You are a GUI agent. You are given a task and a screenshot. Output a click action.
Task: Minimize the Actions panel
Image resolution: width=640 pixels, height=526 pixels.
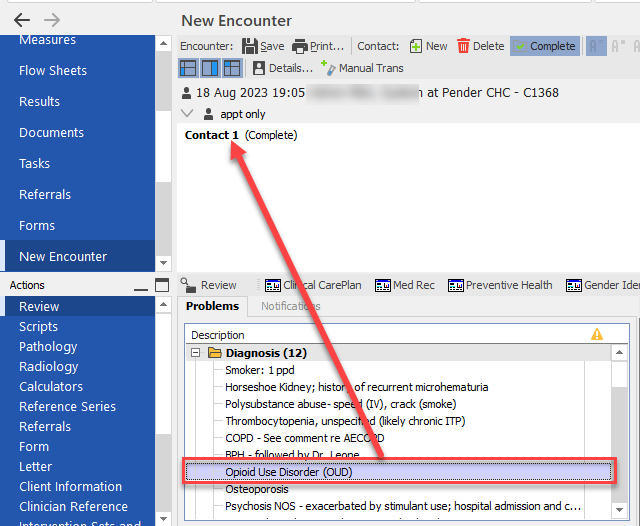(x=141, y=288)
